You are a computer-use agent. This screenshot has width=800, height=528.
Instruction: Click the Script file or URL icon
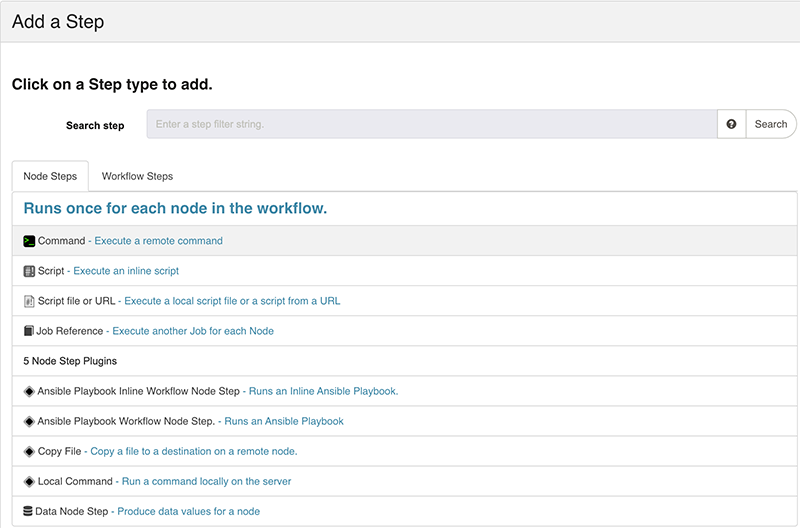[29, 301]
